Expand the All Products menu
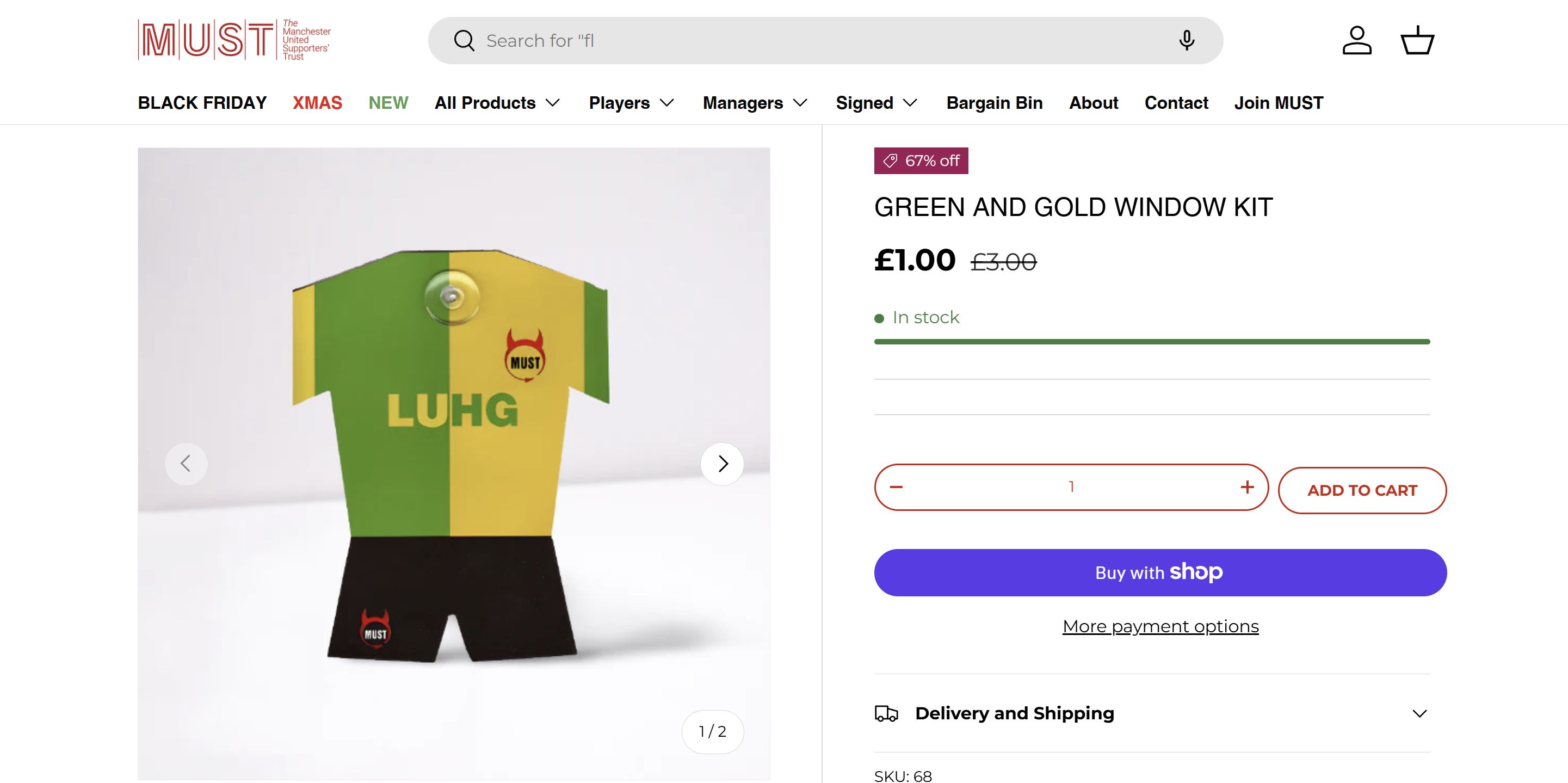1568x783 pixels. pyautogui.click(x=497, y=103)
